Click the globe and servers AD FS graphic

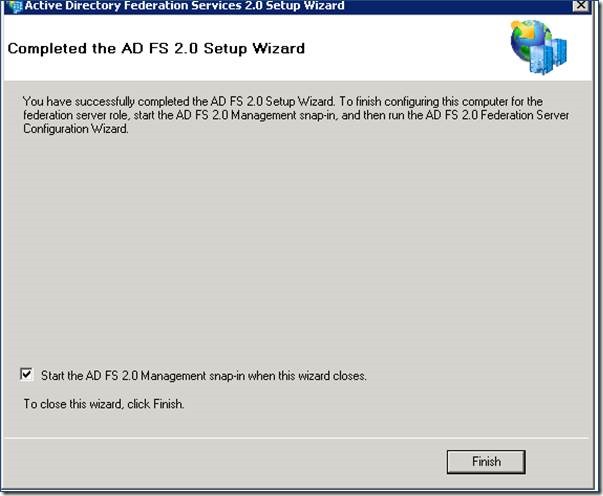(538, 47)
